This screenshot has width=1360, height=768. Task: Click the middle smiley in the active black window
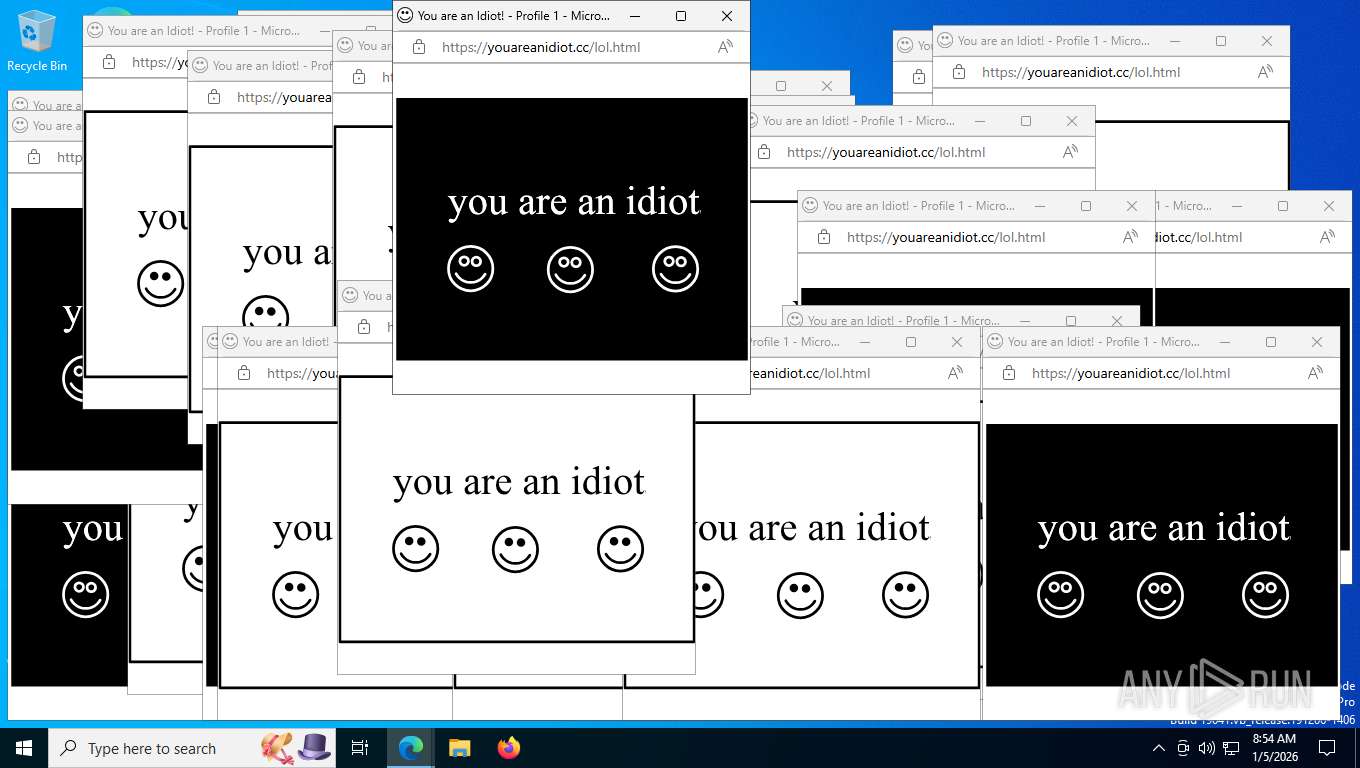[571, 269]
